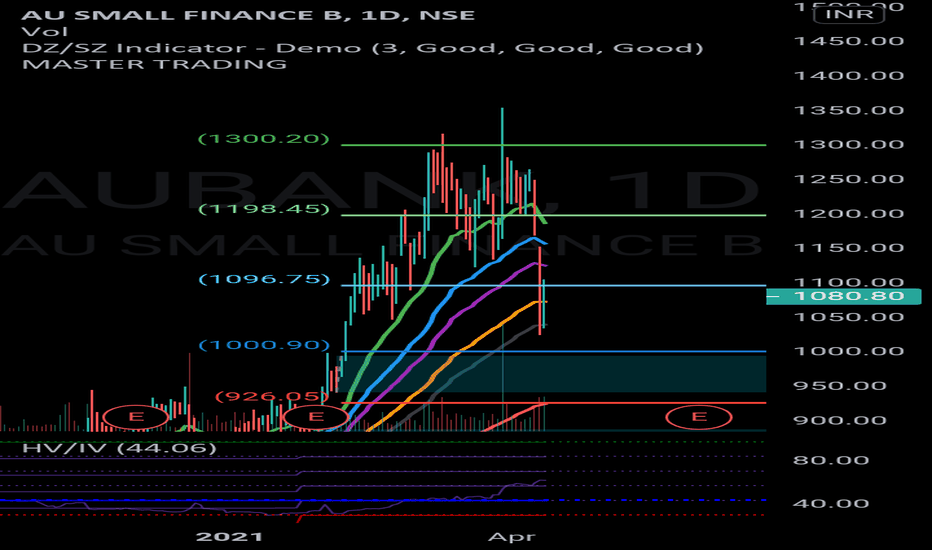Select the teal demand zone rectangle
The height and width of the screenshot is (550, 932).
click(552, 373)
